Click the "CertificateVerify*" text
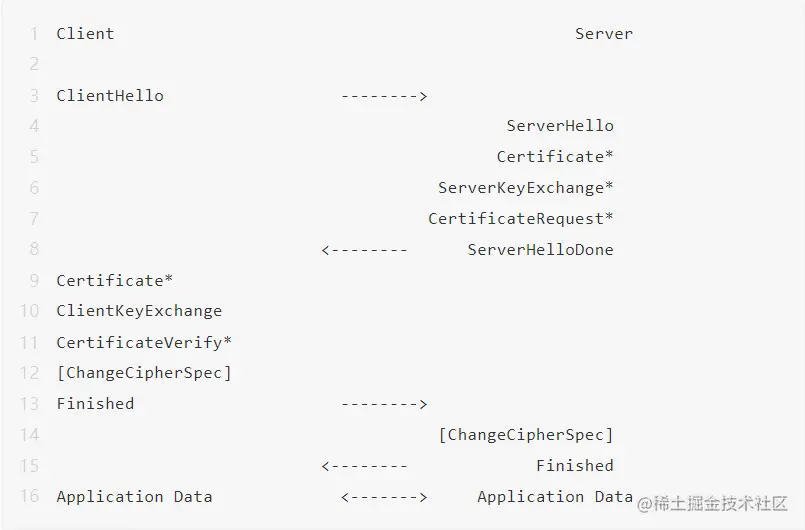 144,342
